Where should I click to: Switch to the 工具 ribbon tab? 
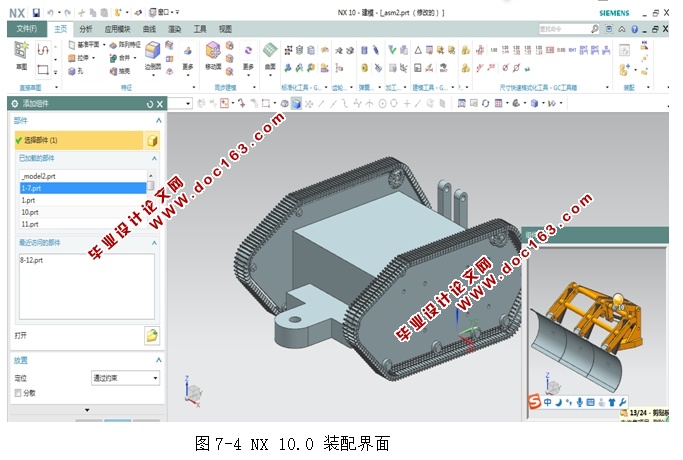(x=200, y=29)
